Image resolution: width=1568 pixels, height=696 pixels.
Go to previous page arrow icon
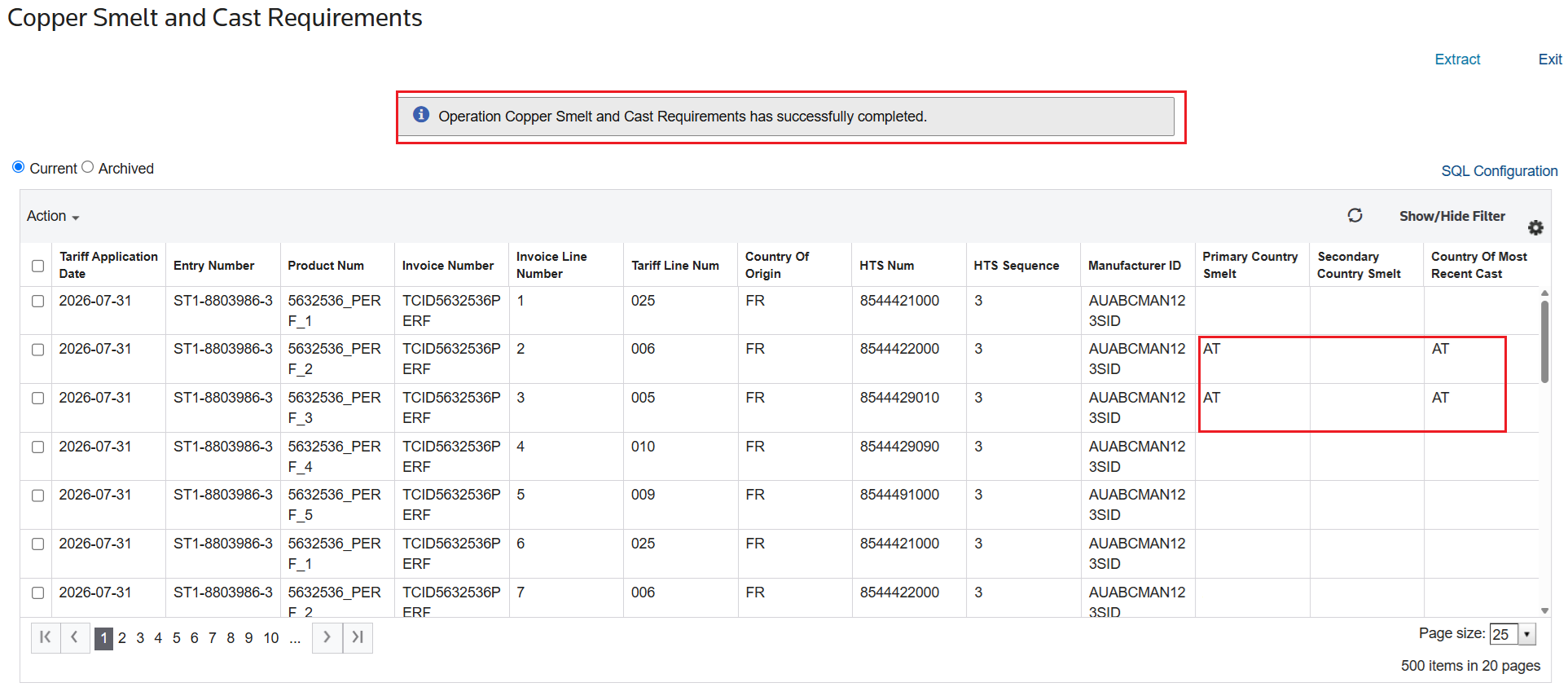coord(74,637)
